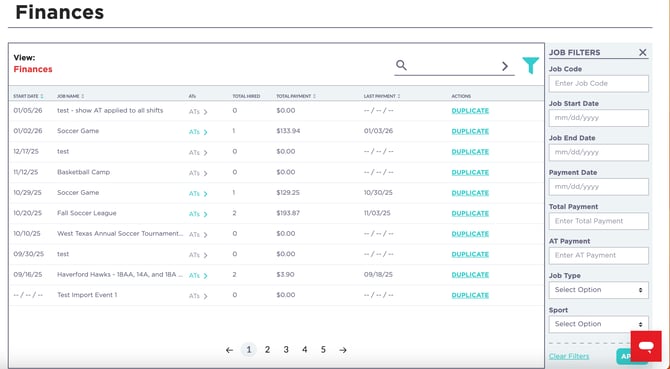Open the Sport Select Option dropdown
The image size is (670, 369).
599,324
